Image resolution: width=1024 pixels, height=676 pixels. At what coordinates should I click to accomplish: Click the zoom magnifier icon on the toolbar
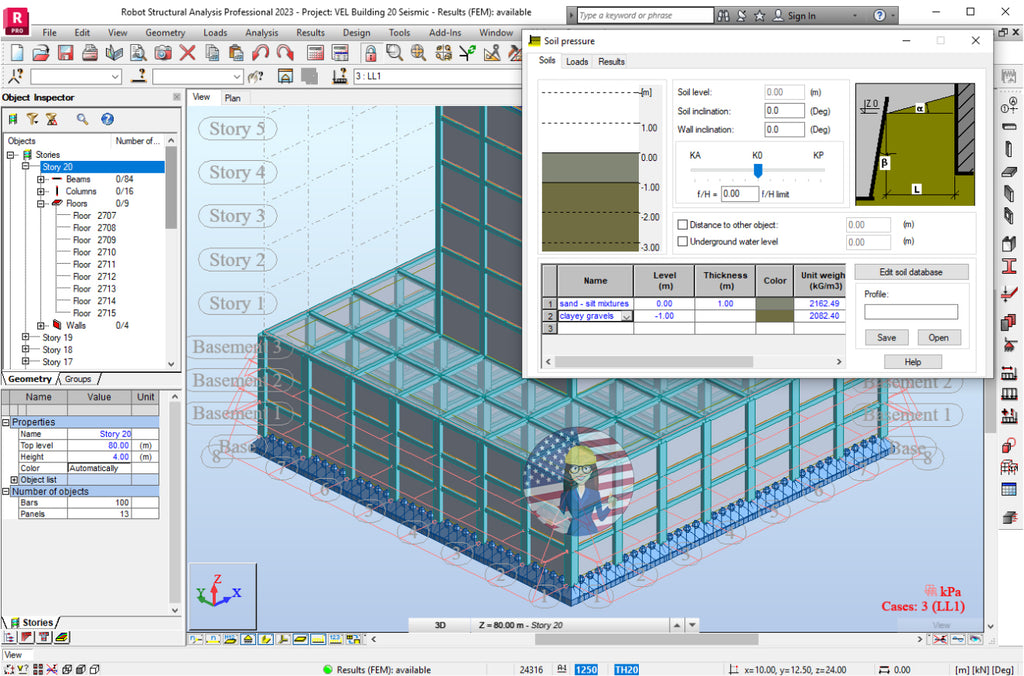(391, 52)
